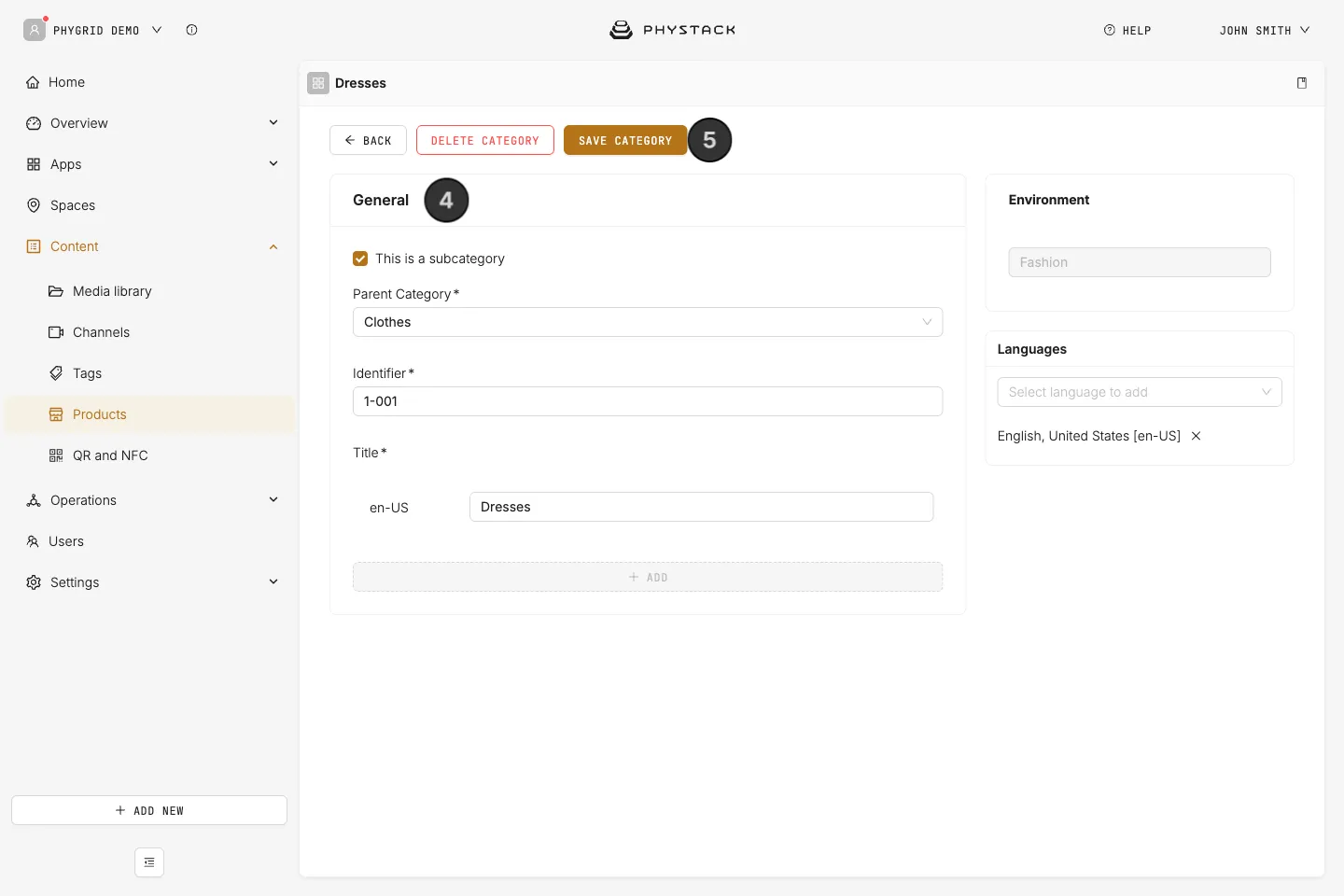Click the Operations icon
Image resolution: width=1344 pixels, height=896 pixels.
click(x=34, y=500)
